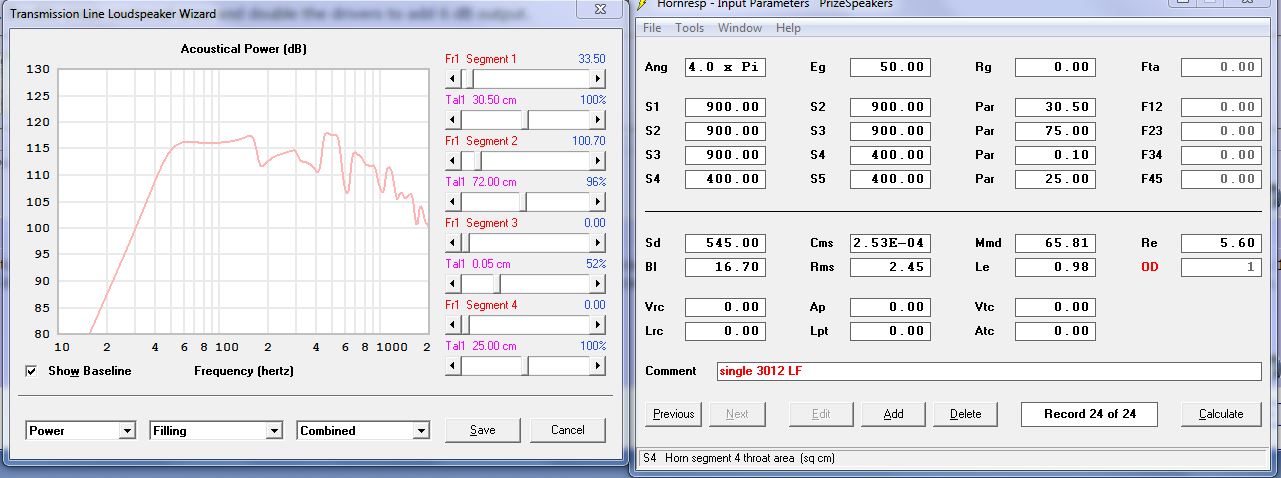Image resolution: width=1281 pixels, height=478 pixels.
Task: Click the Fta field showing 0.00
Action: [x=1221, y=68]
